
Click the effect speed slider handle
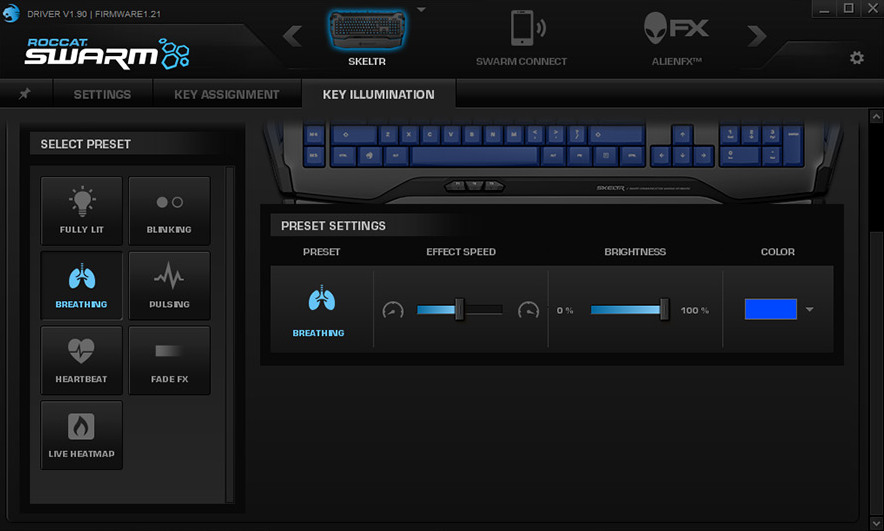[459, 309]
